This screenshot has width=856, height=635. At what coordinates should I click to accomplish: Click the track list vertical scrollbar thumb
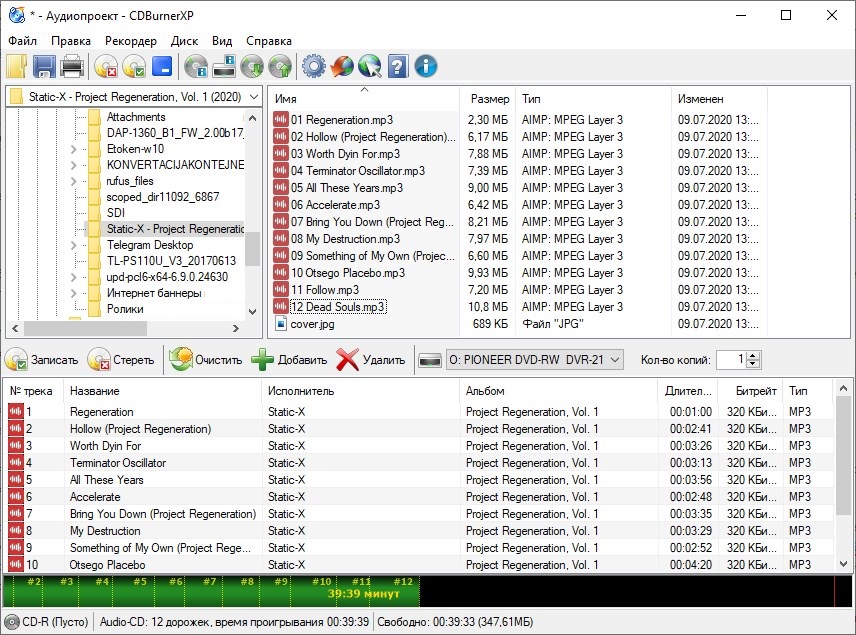(843, 456)
